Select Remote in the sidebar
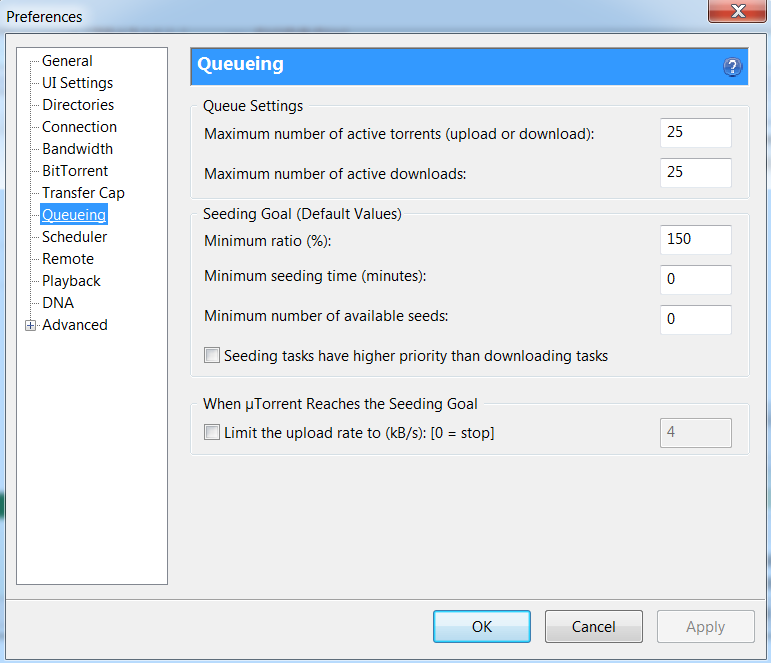Screen dimensions: 771x663 (x=68, y=259)
